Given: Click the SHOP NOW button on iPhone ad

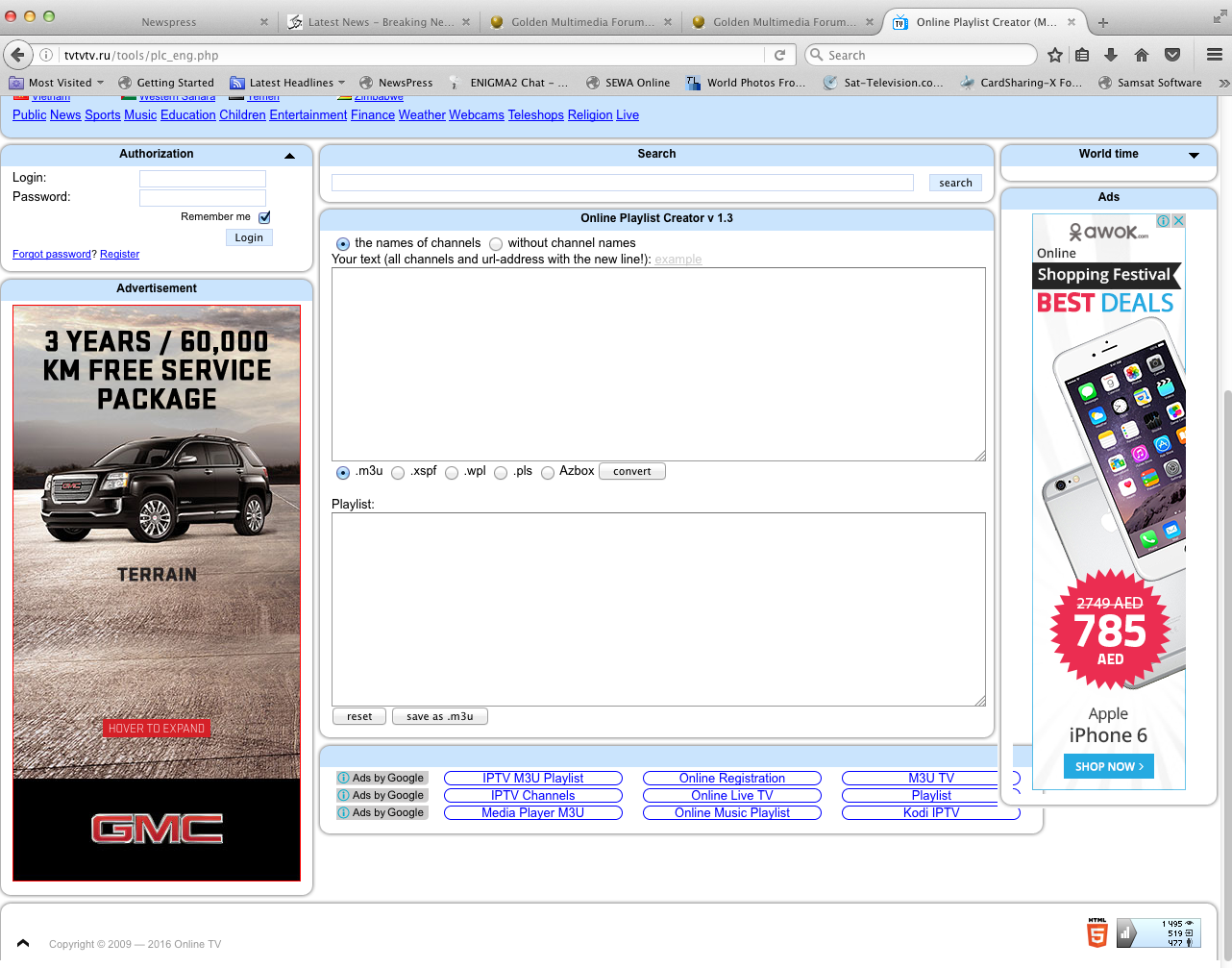Looking at the screenshot, I should (1109, 766).
